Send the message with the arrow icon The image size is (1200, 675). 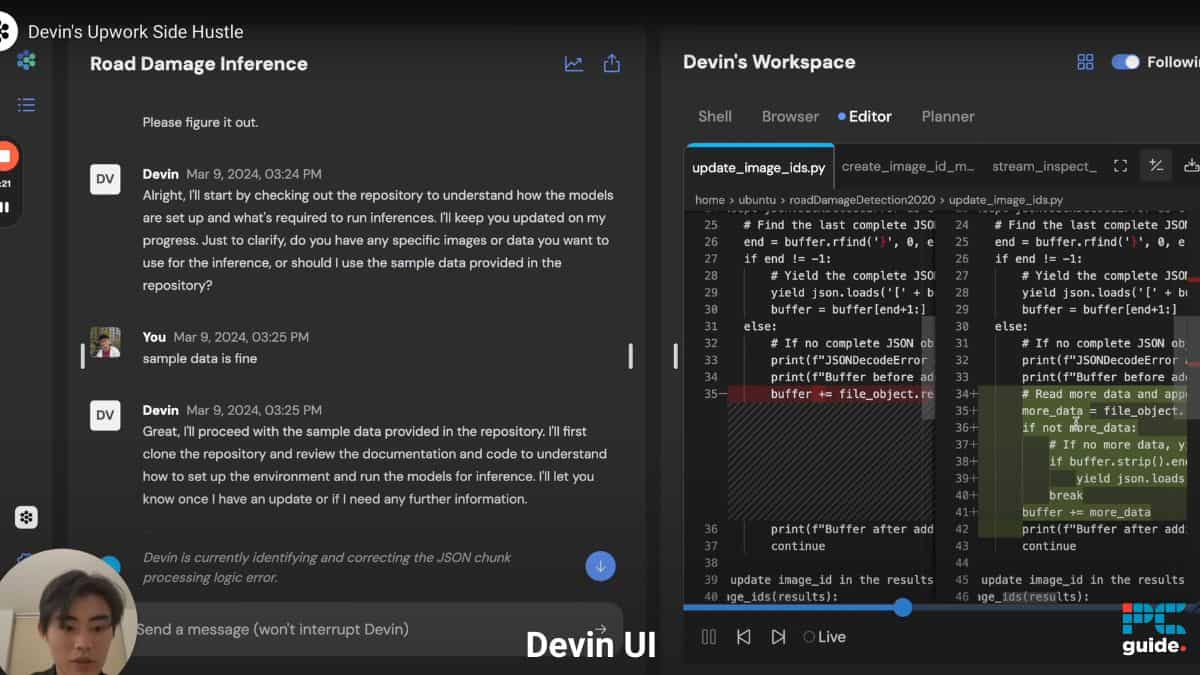[601, 629]
